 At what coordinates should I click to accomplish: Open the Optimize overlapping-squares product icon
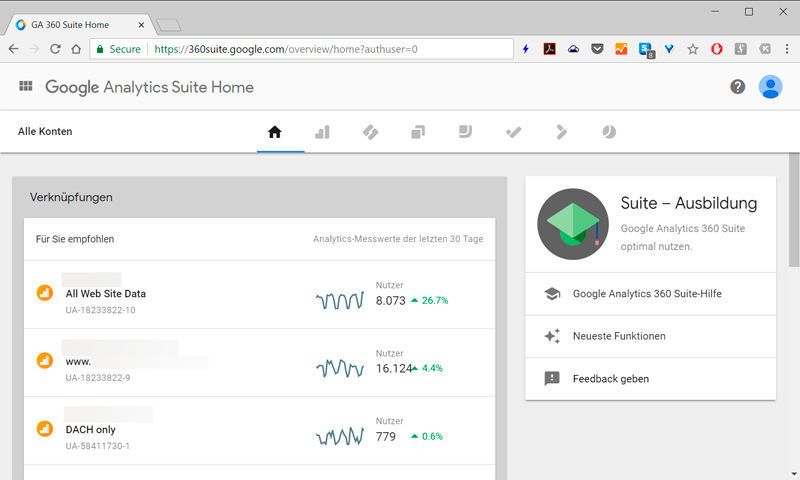418,132
